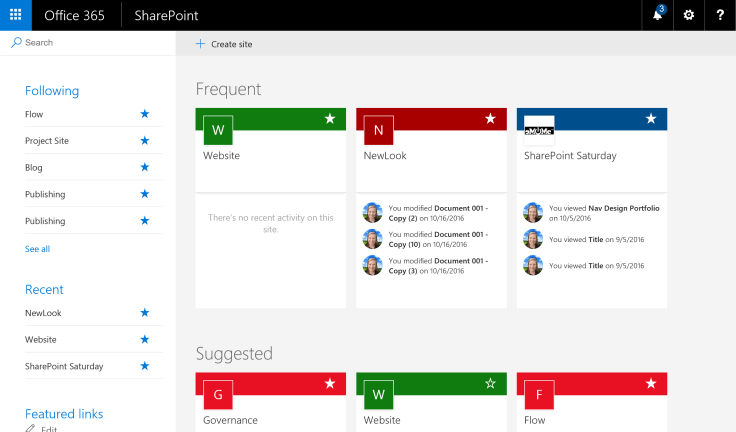Open the Office 365 app launcher
This screenshot has width=736, height=432.
[15, 15]
